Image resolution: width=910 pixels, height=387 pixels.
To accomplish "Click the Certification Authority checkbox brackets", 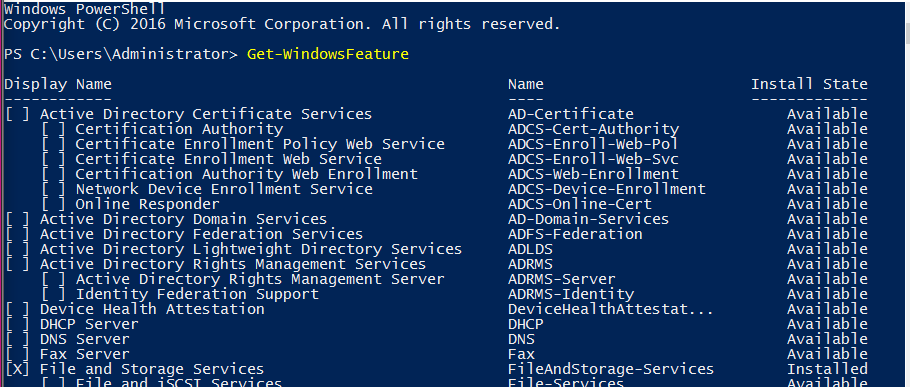I will point(53,129).
